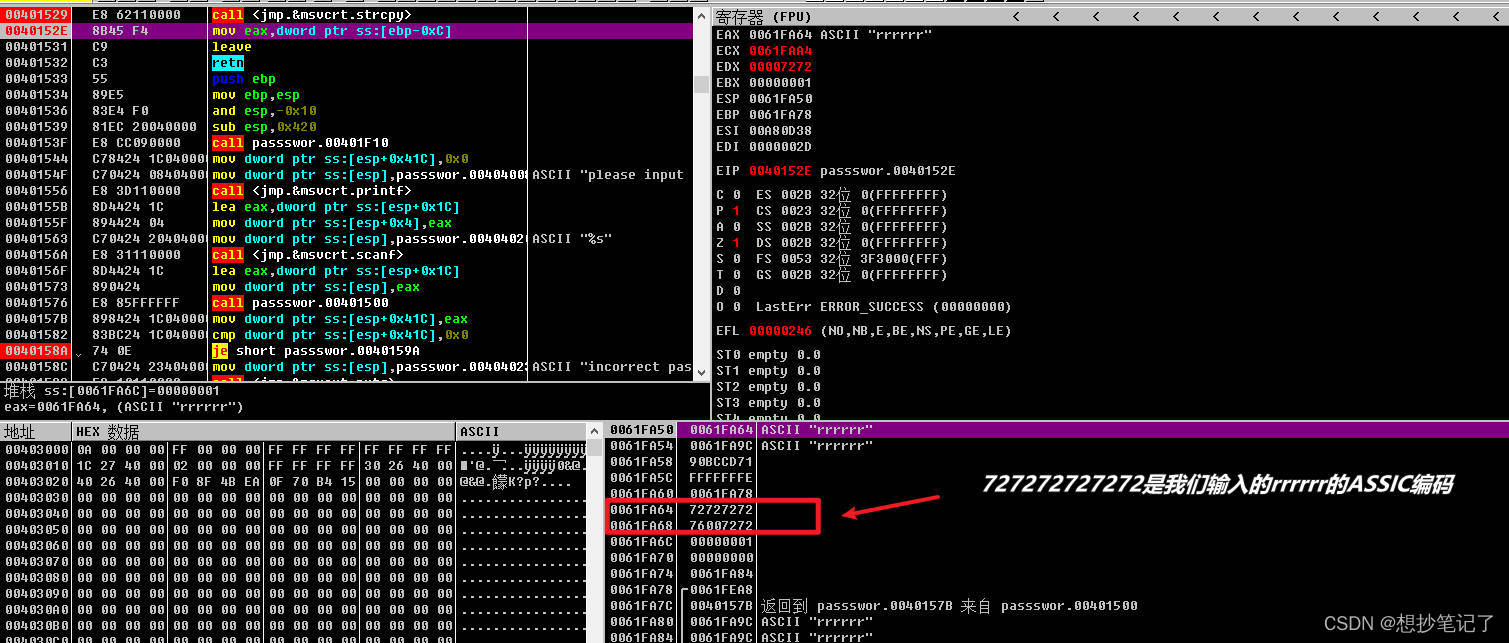
Task: Select stack address 0061FA6C
Action: 642,542
